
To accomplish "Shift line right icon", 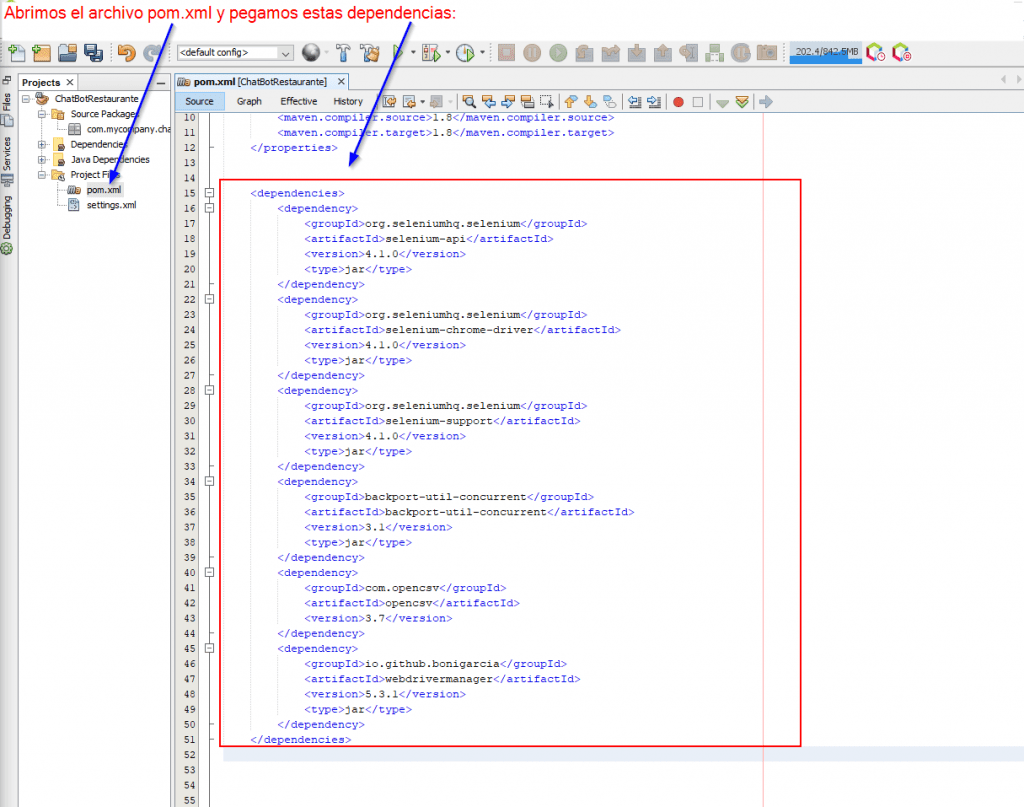I will click(x=654, y=102).
